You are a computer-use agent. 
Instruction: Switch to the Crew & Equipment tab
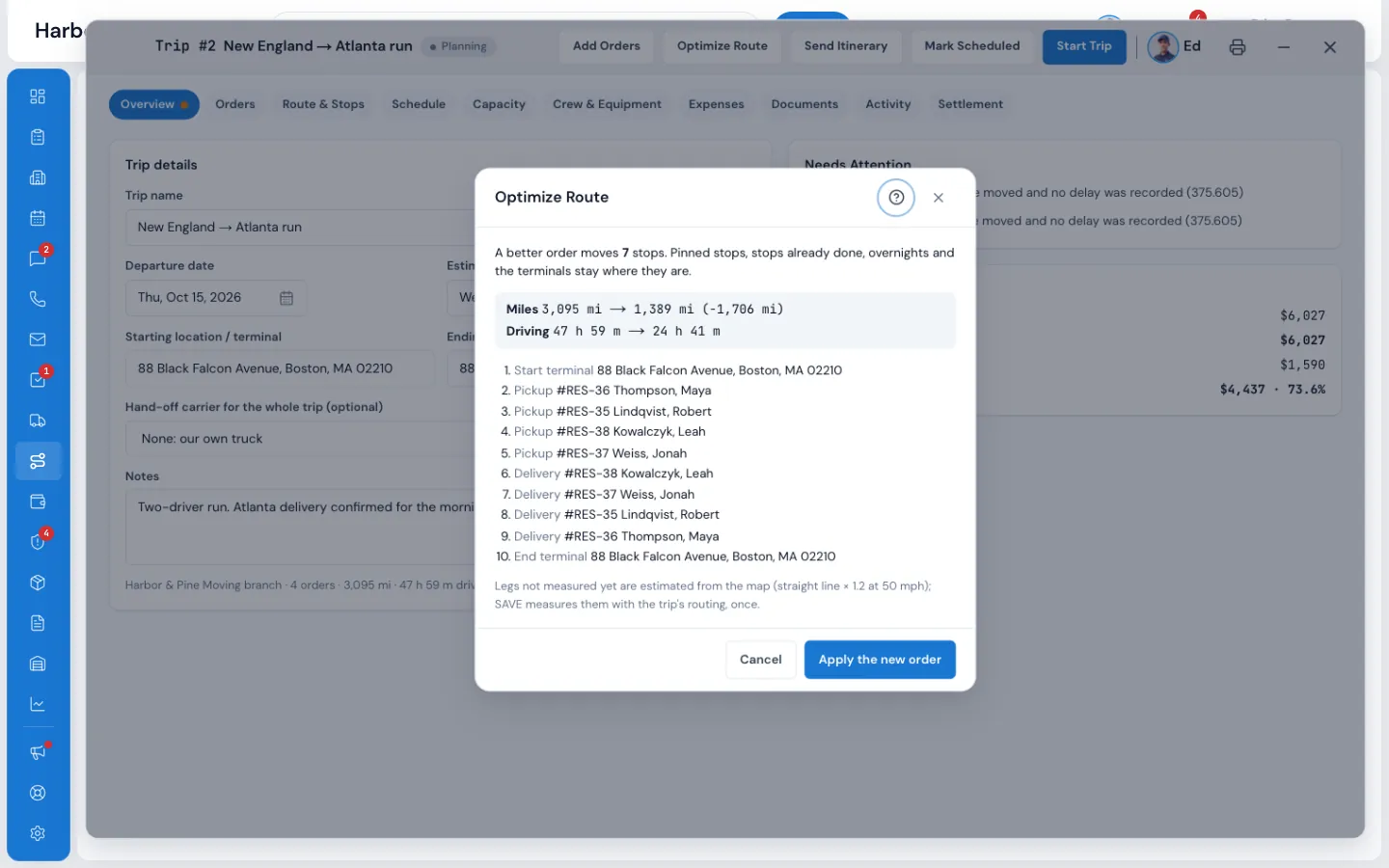pyautogui.click(x=607, y=104)
